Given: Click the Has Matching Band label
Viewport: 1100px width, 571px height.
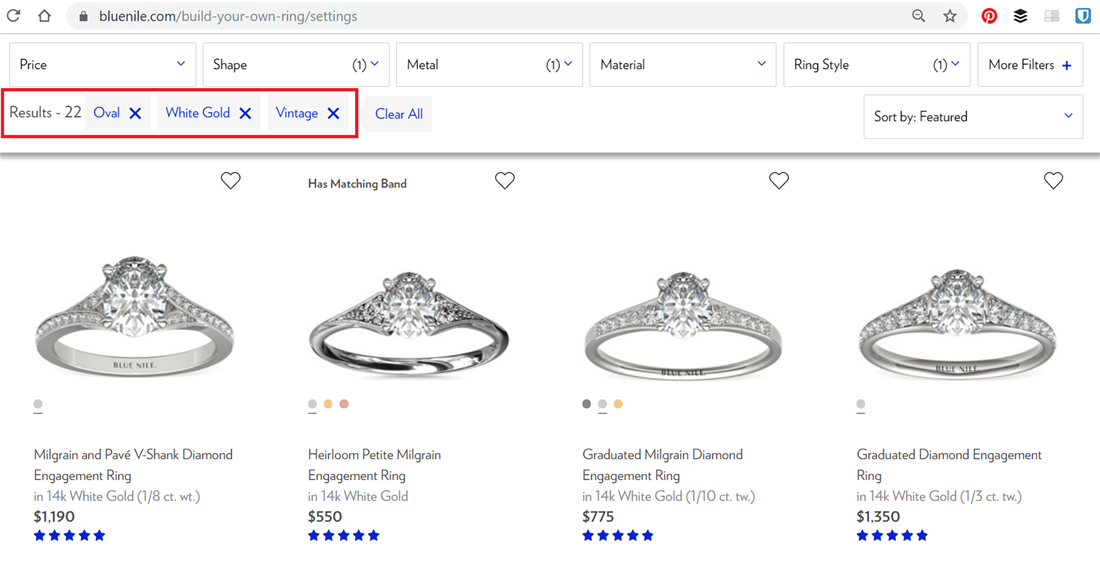Looking at the screenshot, I should (357, 184).
